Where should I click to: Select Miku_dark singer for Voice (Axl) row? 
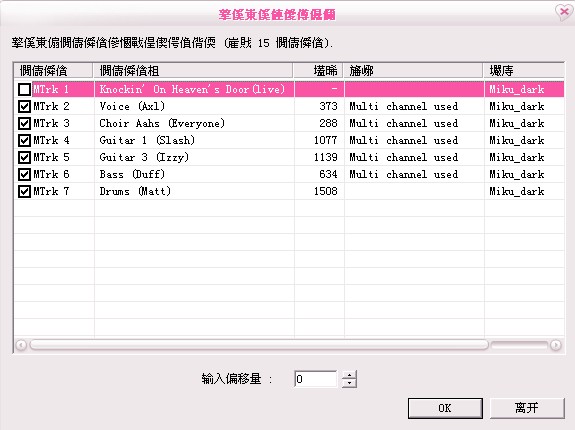[517, 107]
